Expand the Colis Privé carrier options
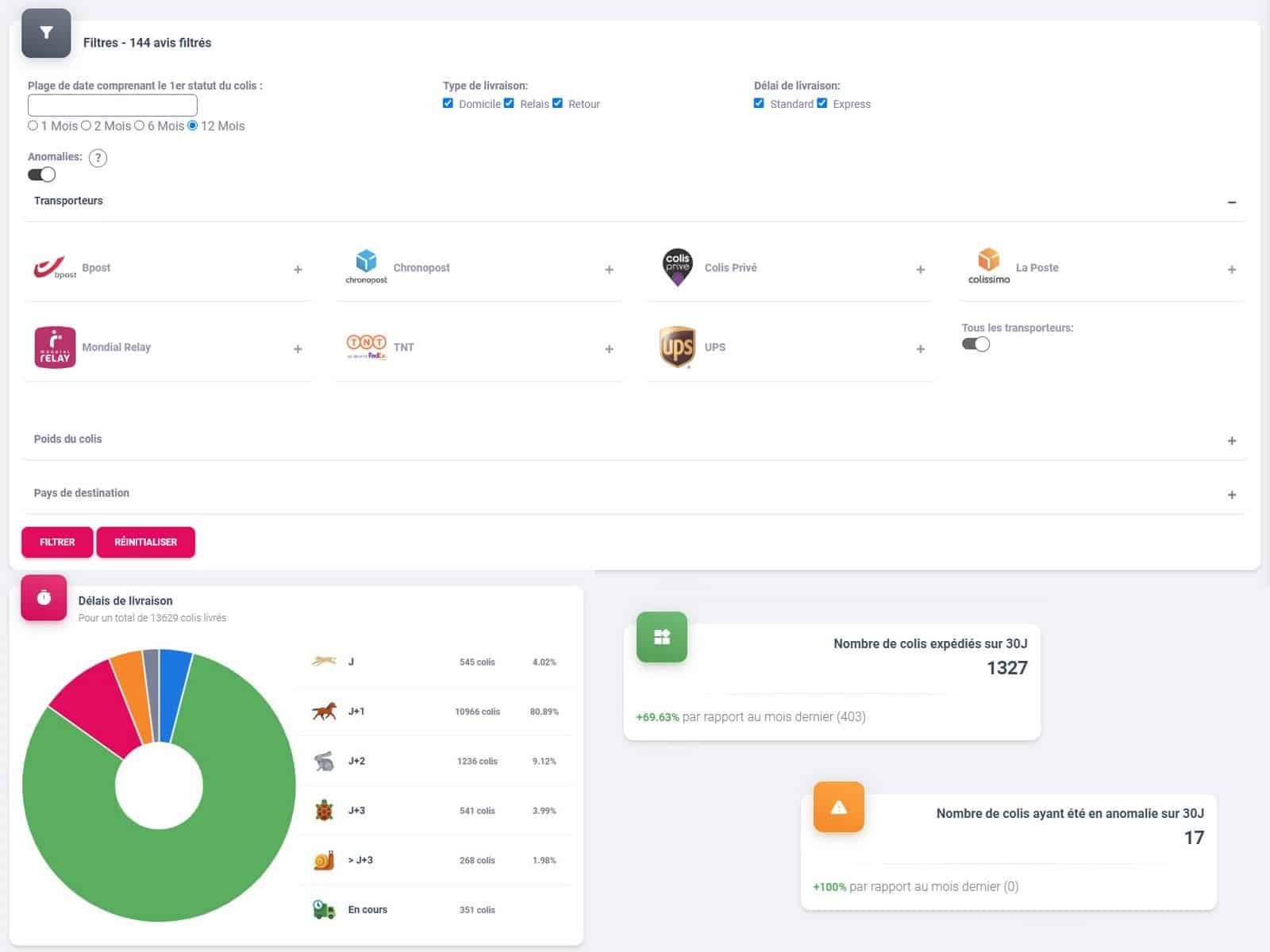 pos(920,270)
